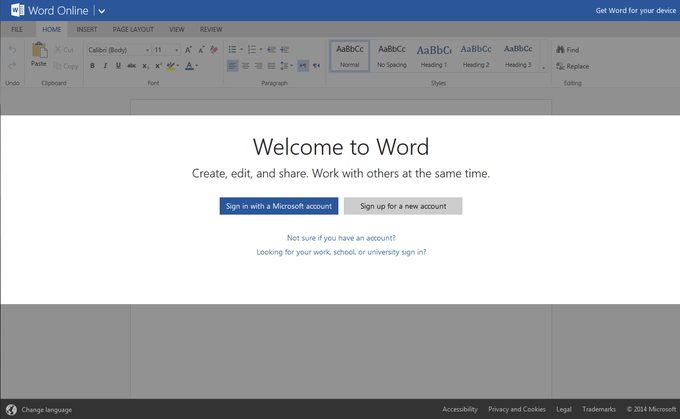The width and height of the screenshot is (680, 419).
Task: Open the Calibri (Body) font dropdown
Action: click(147, 50)
